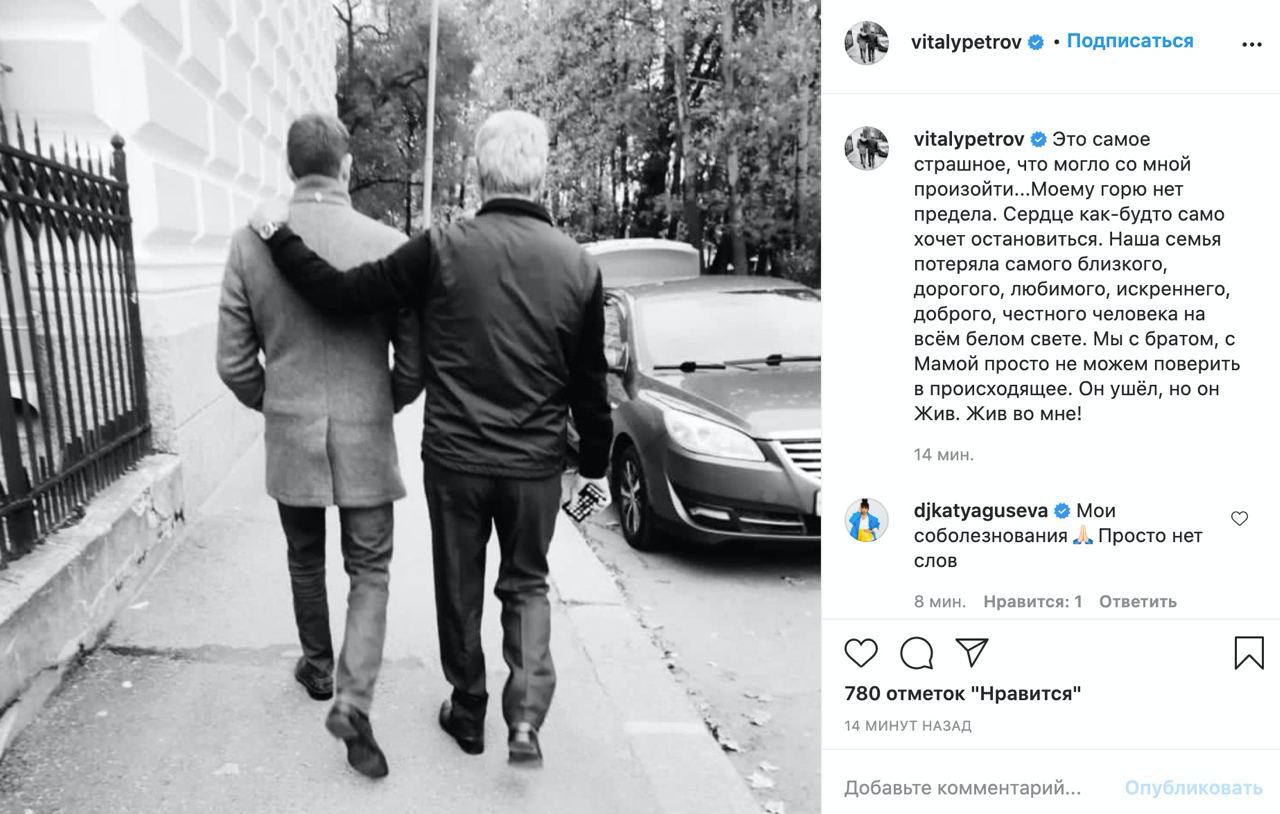Click Подписаться to follow the account

point(1130,41)
